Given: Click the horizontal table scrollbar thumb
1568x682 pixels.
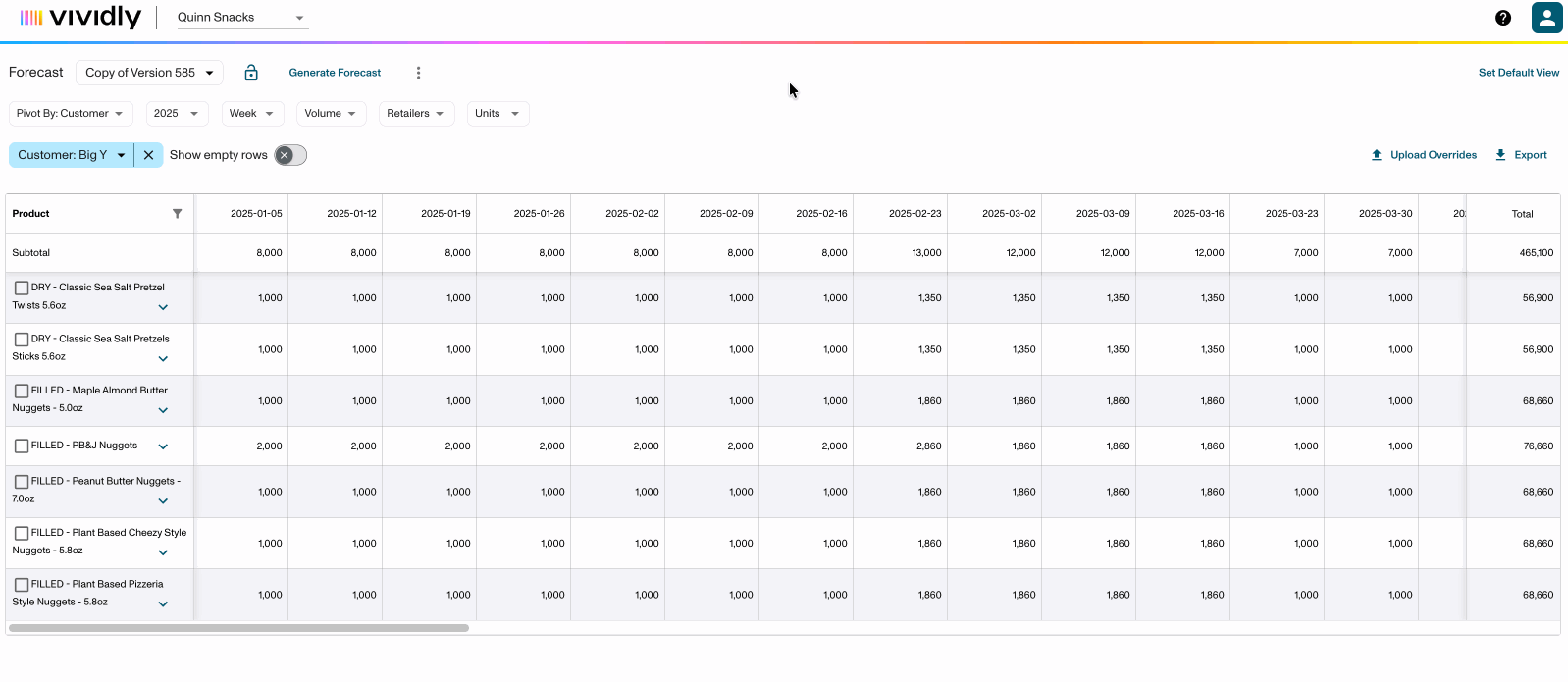Looking at the screenshot, I should pos(238,628).
